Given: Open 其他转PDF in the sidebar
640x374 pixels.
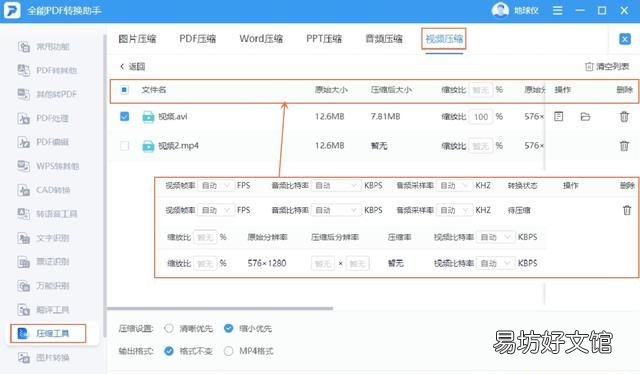Looking at the screenshot, I should pyautogui.click(x=47, y=94).
